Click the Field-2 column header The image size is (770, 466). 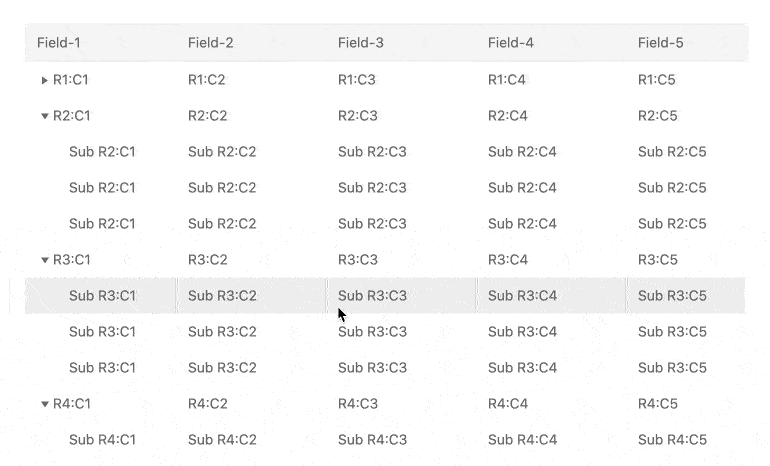point(210,43)
